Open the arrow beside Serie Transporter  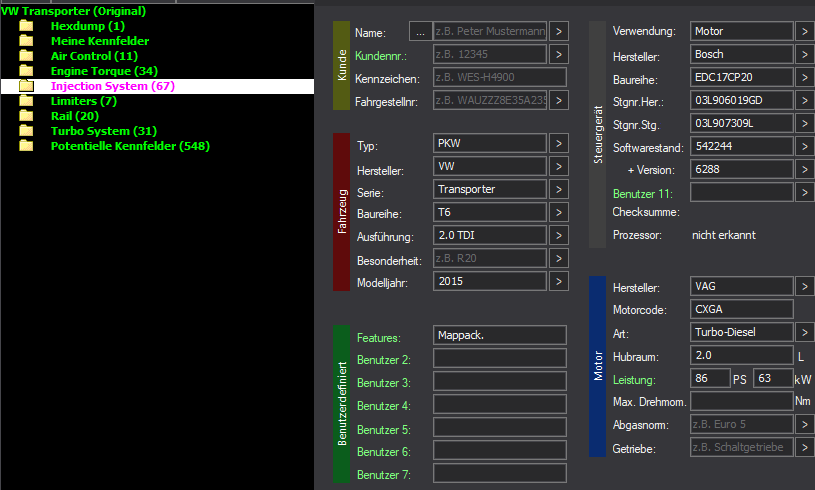pos(559,189)
